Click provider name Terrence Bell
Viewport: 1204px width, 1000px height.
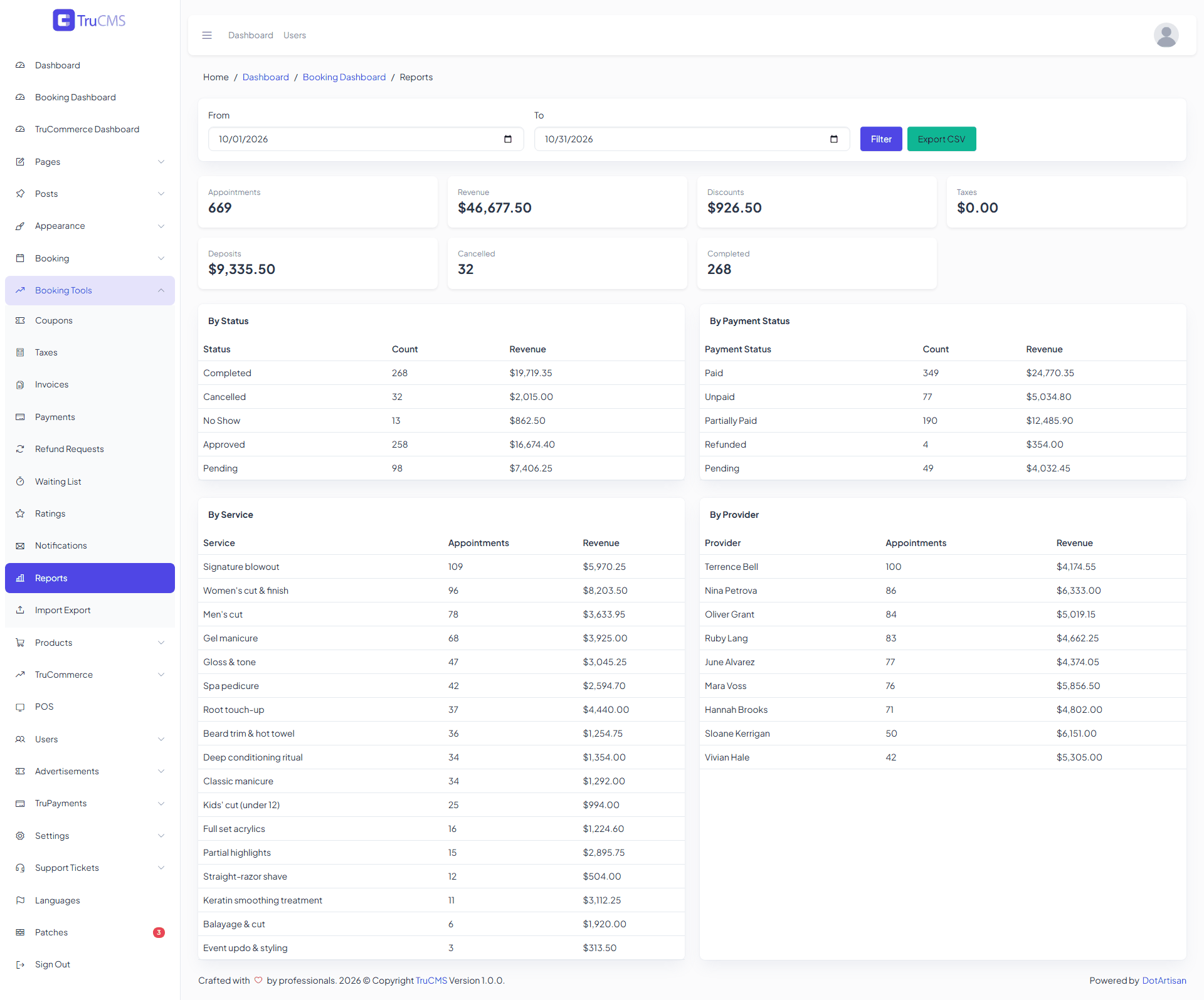tap(731, 567)
